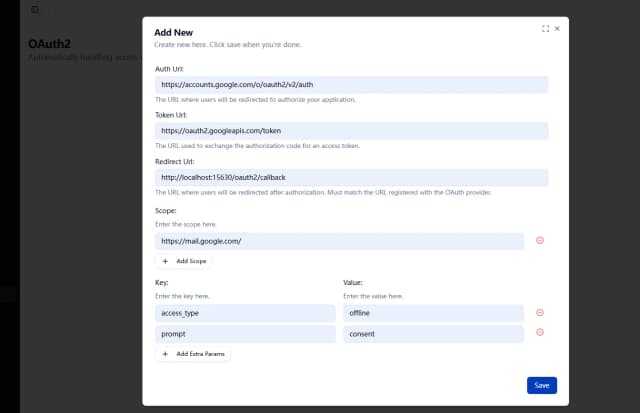The height and width of the screenshot is (413, 640).
Task: Edit the consent value input
Action: pos(433,334)
